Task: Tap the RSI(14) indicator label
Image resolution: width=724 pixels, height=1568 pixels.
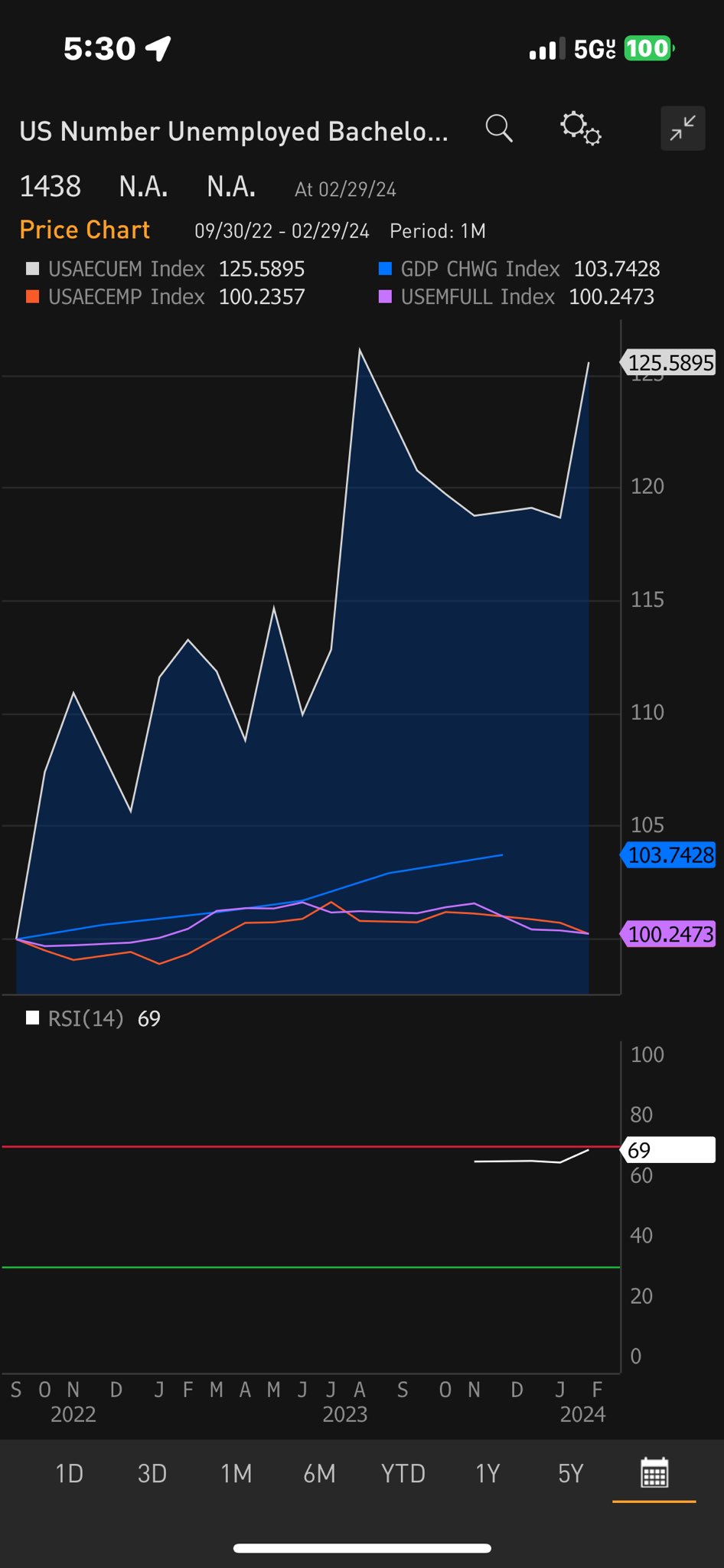Action: coord(85,1018)
